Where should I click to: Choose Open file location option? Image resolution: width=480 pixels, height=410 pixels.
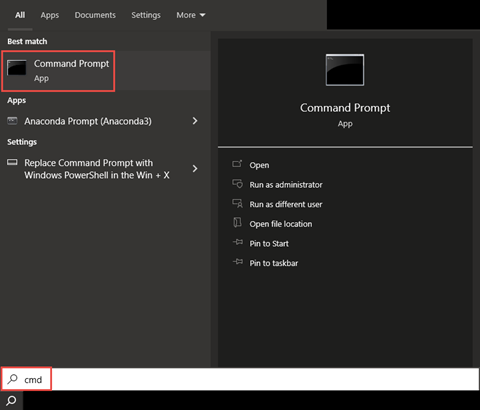(281, 224)
